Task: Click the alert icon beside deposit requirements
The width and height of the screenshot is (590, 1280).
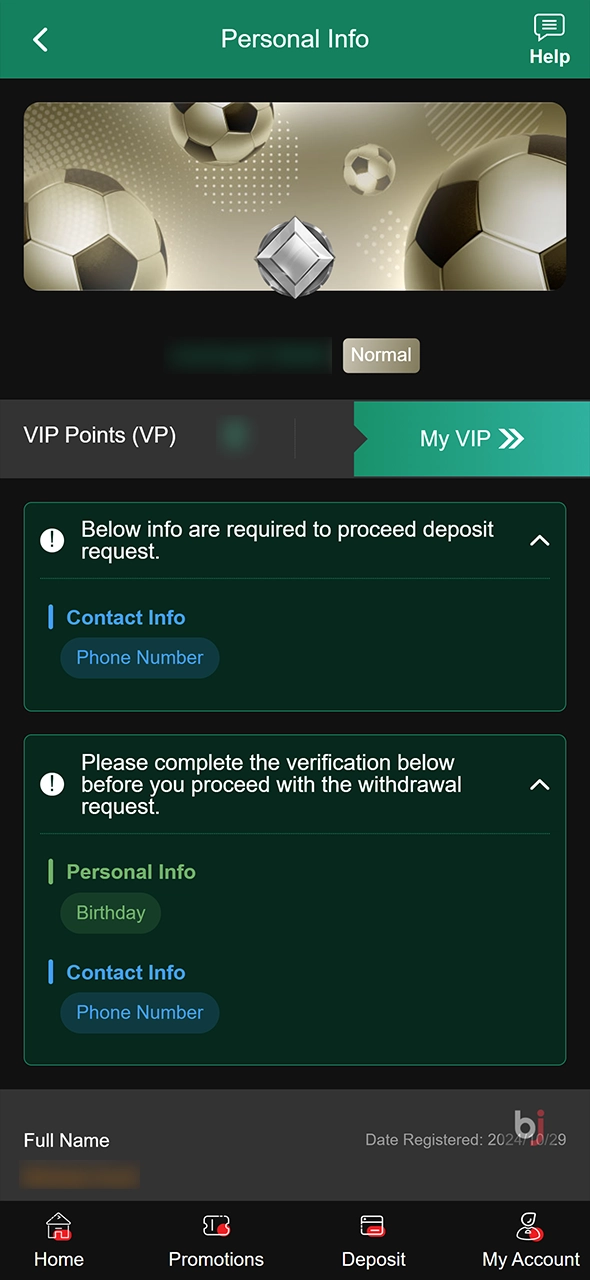Action: tap(52, 540)
